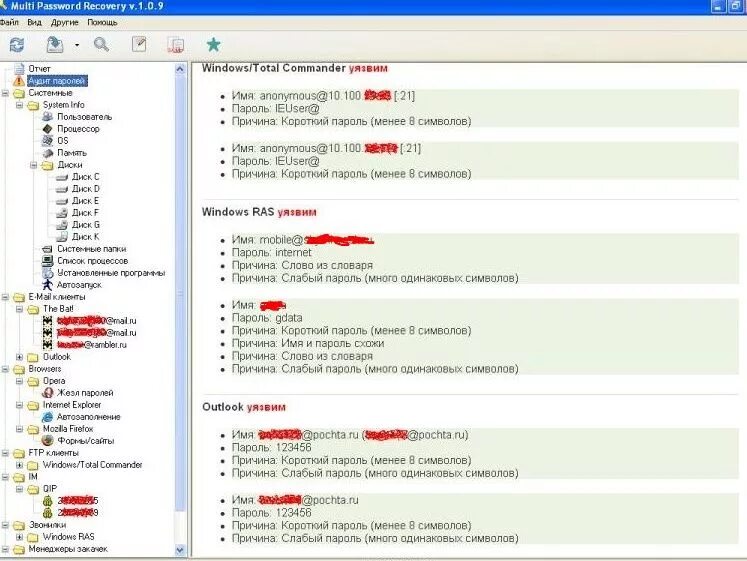Click the 'Пароль: internet' line
Image resolution: width=747 pixels, height=561 pixels.
tap(272, 252)
